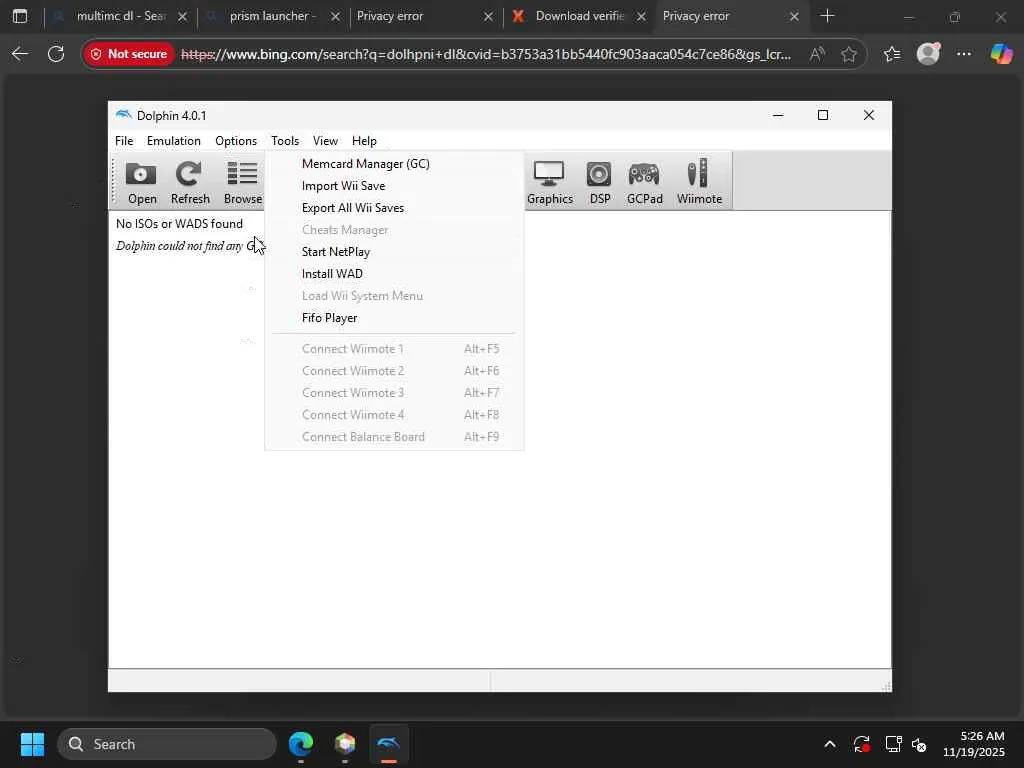Image resolution: width=1024 pixels, height=768 pixels.
Task: Show hidden tray icons chevron
Action: pyautogui.click(x=829, y=744)
